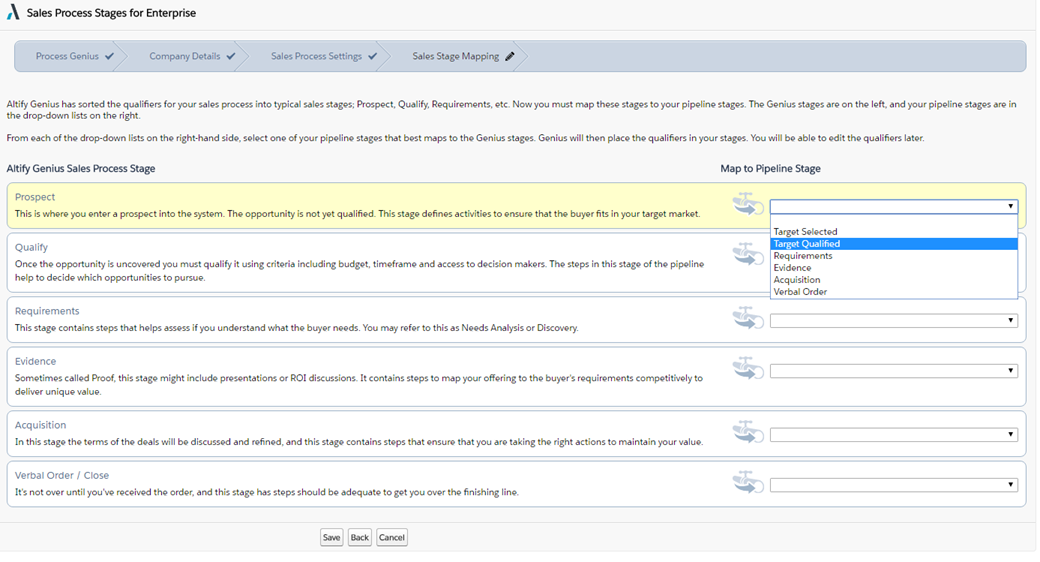Choose Target Selected from dropdown list

pos(893,232)
